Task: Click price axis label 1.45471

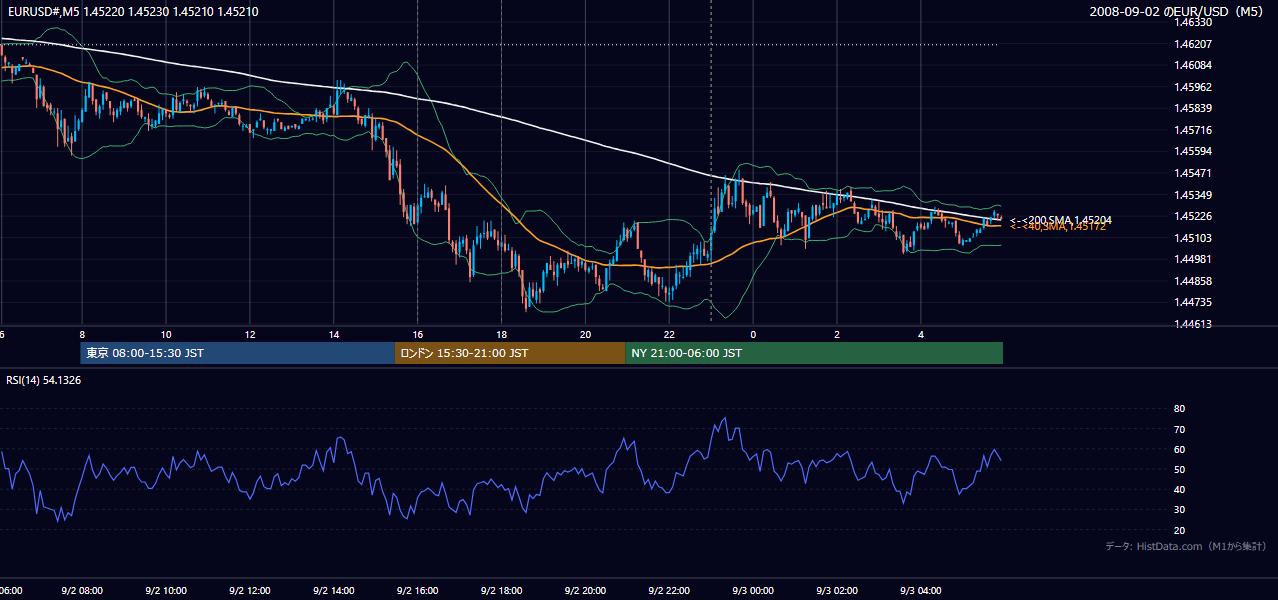Action: point(1193,173)
